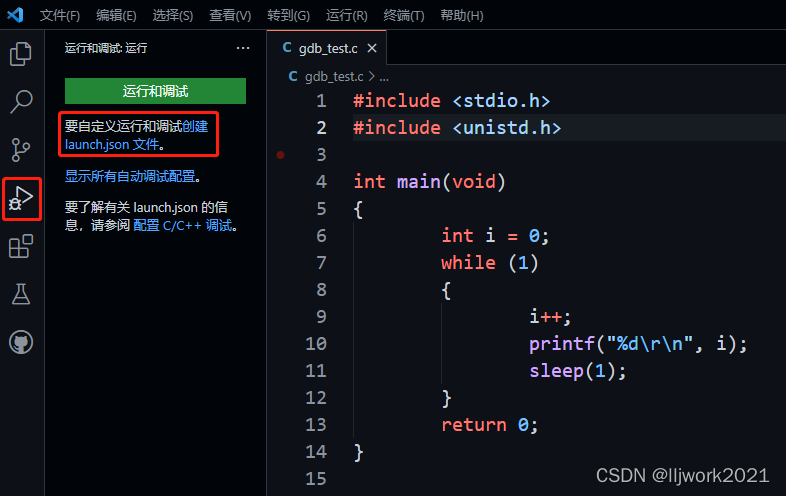786x496 pixels.
Task: Click gdb_test.c in the breadcrumb
Action: pos(334,76)
